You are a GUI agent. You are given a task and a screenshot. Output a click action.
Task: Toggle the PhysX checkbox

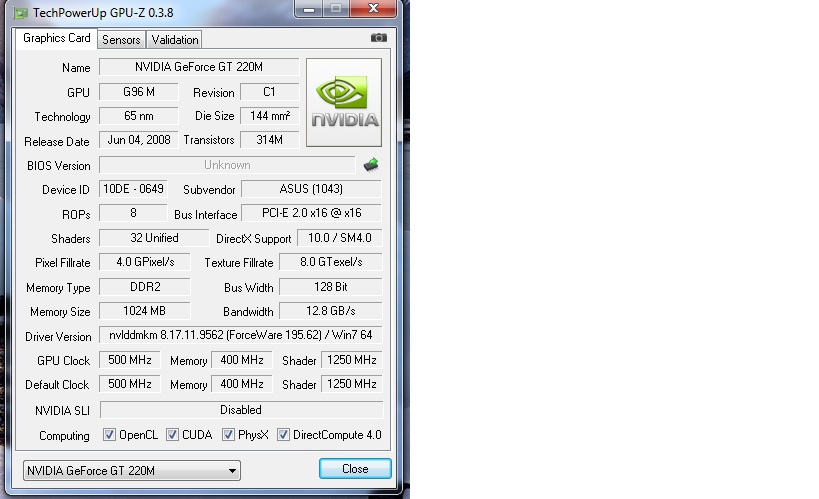pos(228,435)
